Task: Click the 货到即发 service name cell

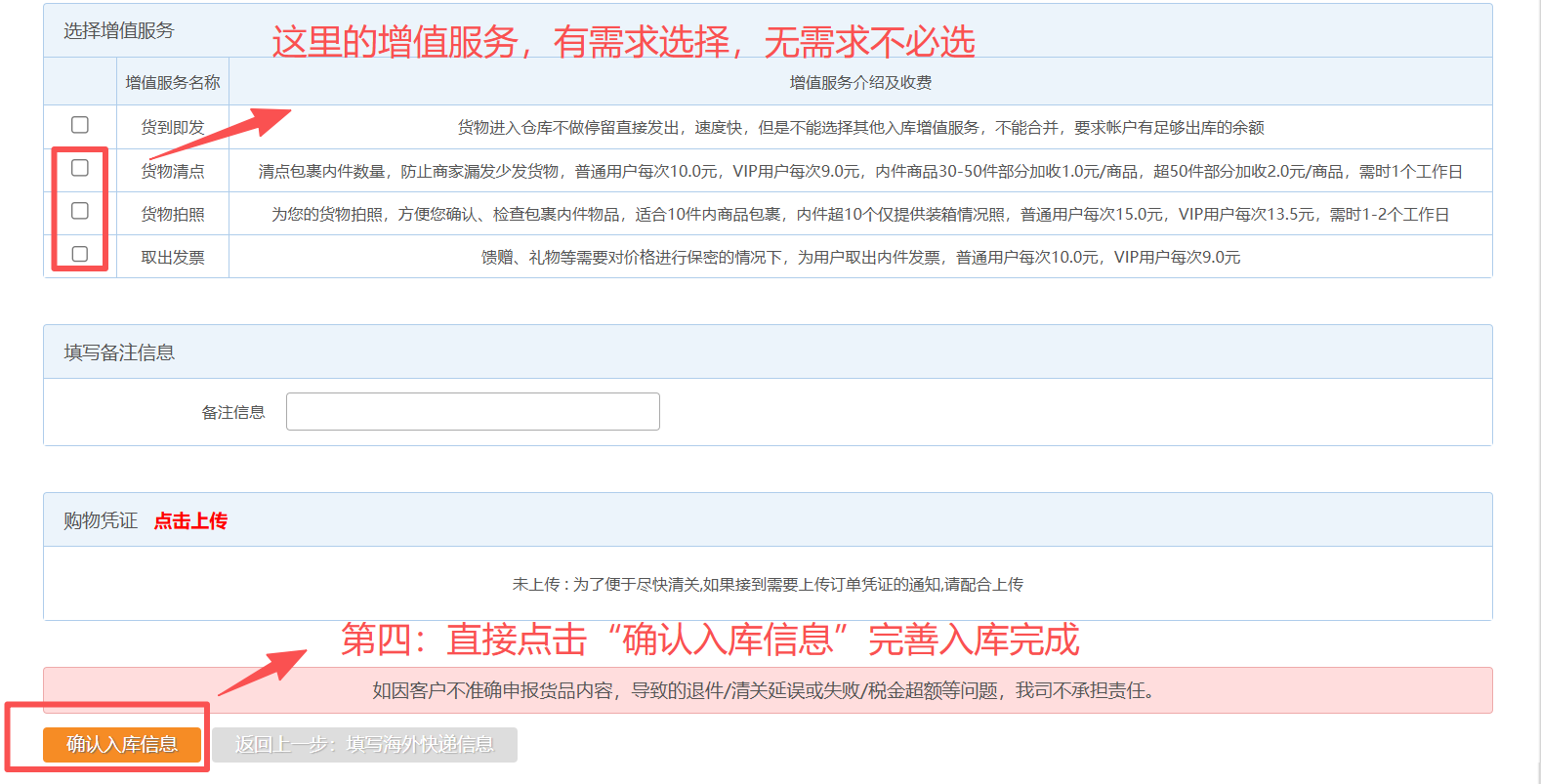Action: tap(173, 127)
